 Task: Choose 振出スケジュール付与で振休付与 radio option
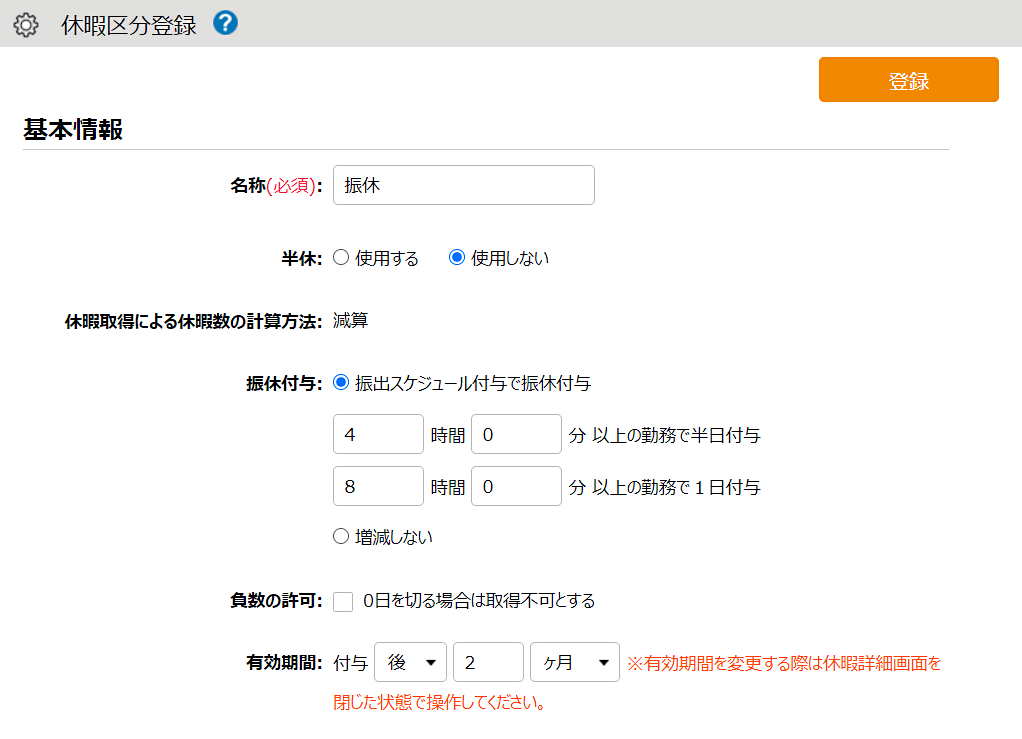click(x=341, y=383)
